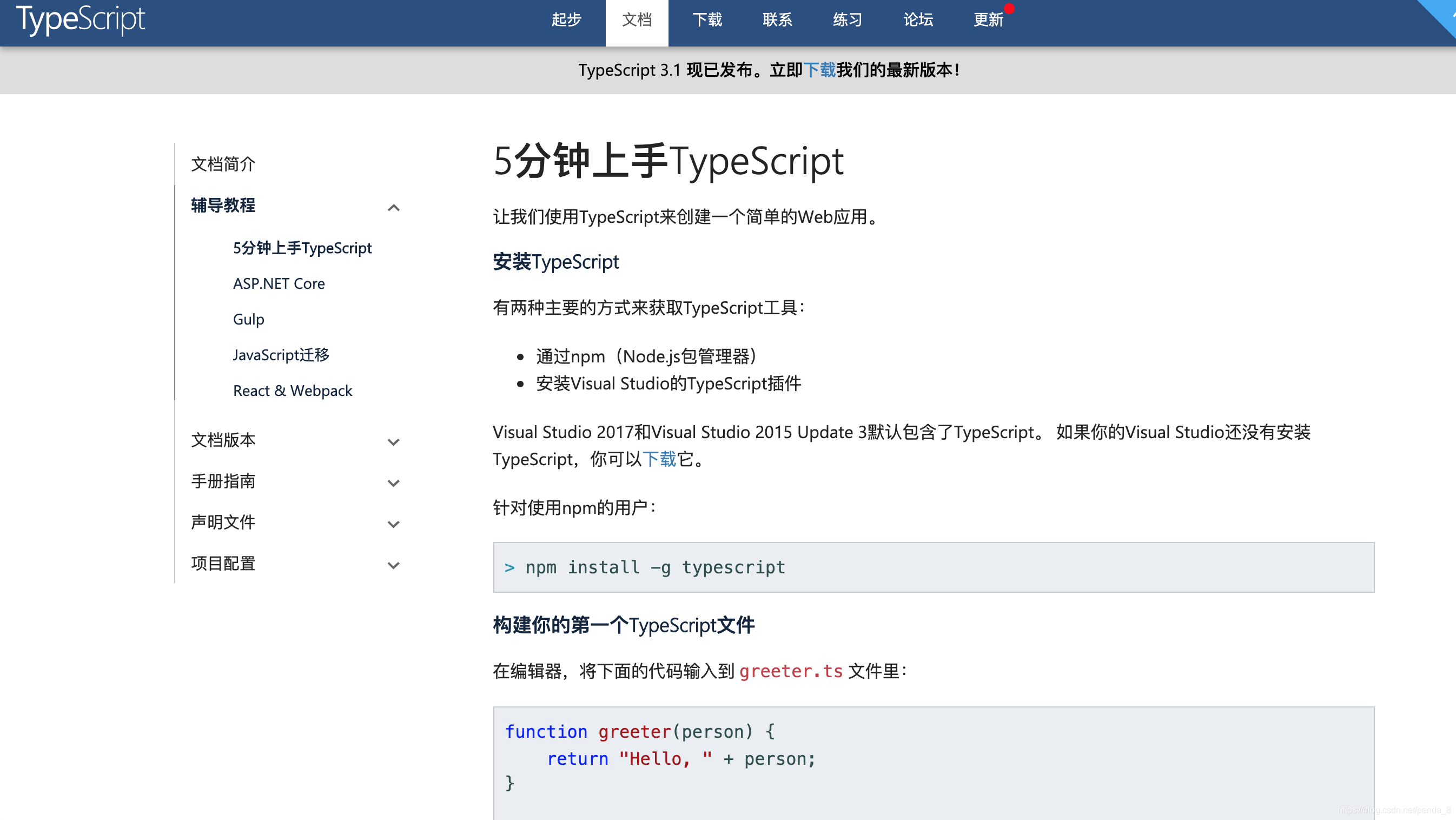Open the 练习 nav tab
The height and width of the screenshot is (820, 1456).
[848, 20]
